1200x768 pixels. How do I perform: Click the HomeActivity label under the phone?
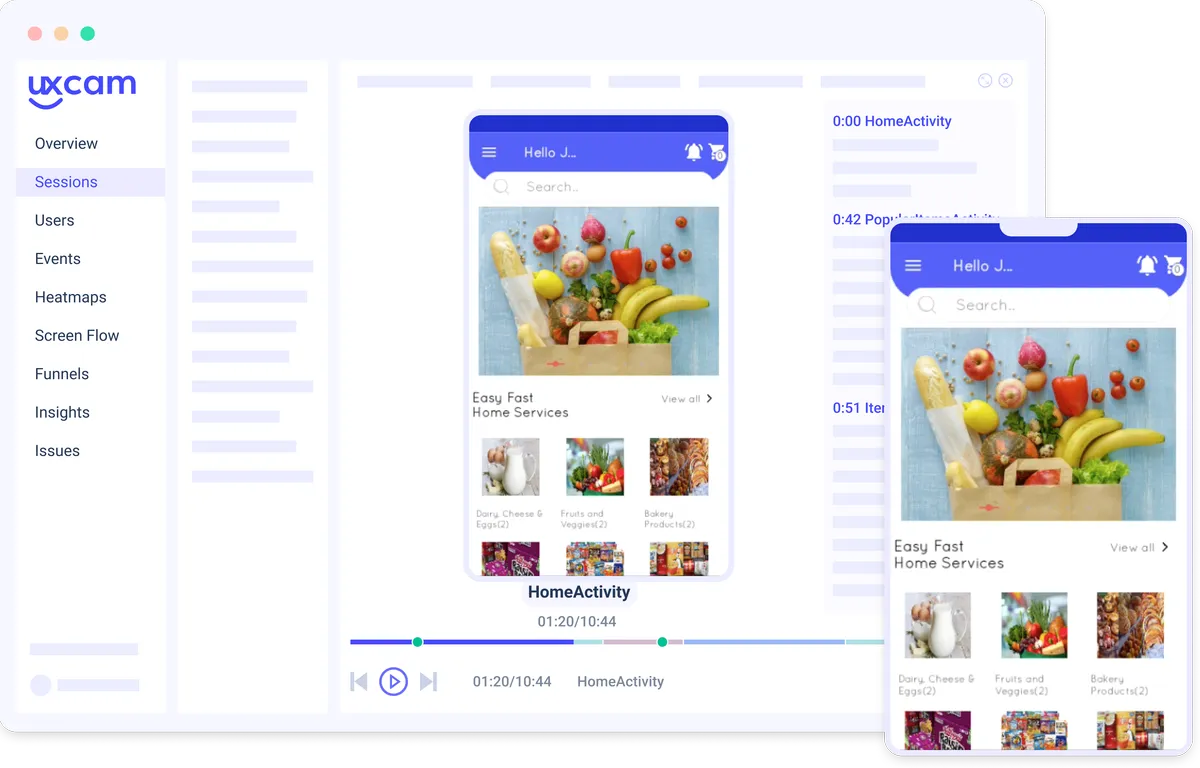pyautogui.click(x=579, y=592)
